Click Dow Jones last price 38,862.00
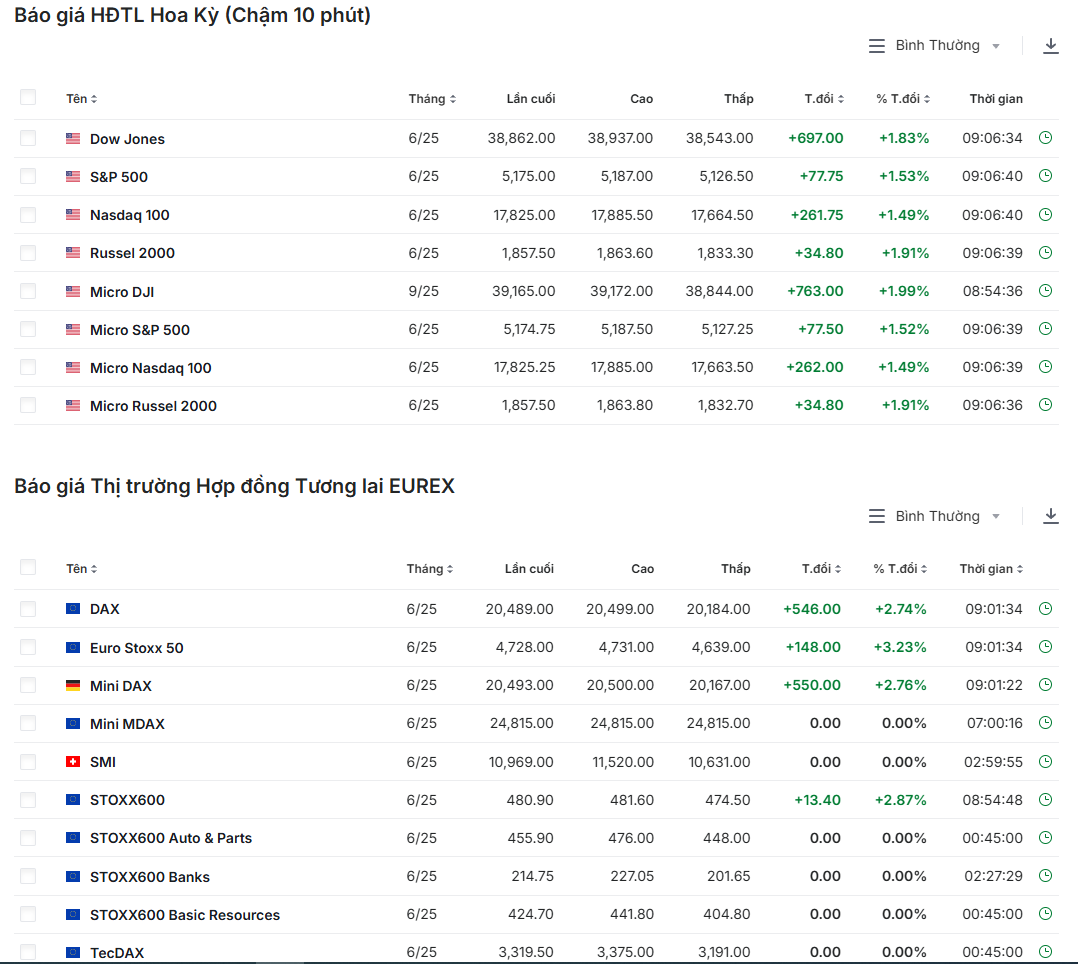 (521, 138)
